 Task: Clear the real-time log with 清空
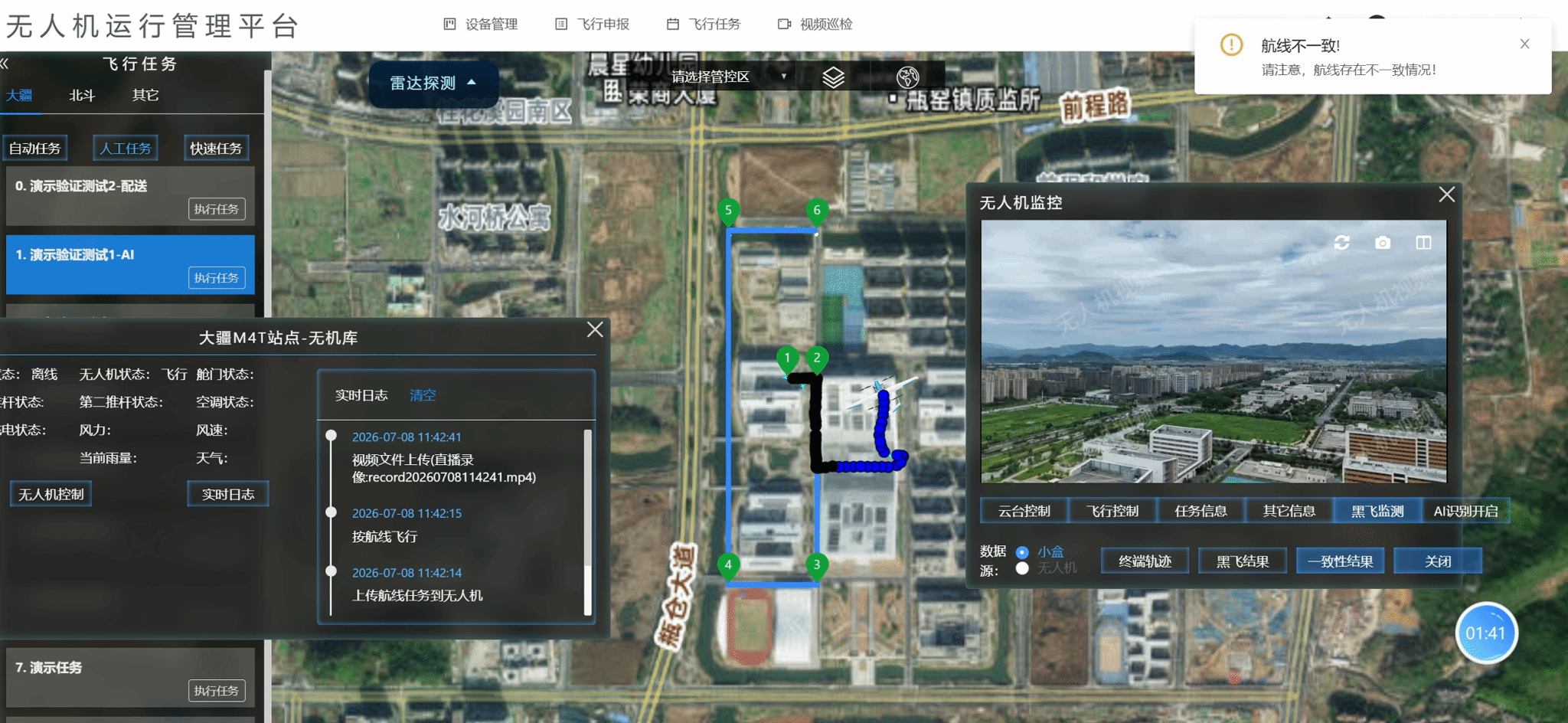(x=423, y=395)
